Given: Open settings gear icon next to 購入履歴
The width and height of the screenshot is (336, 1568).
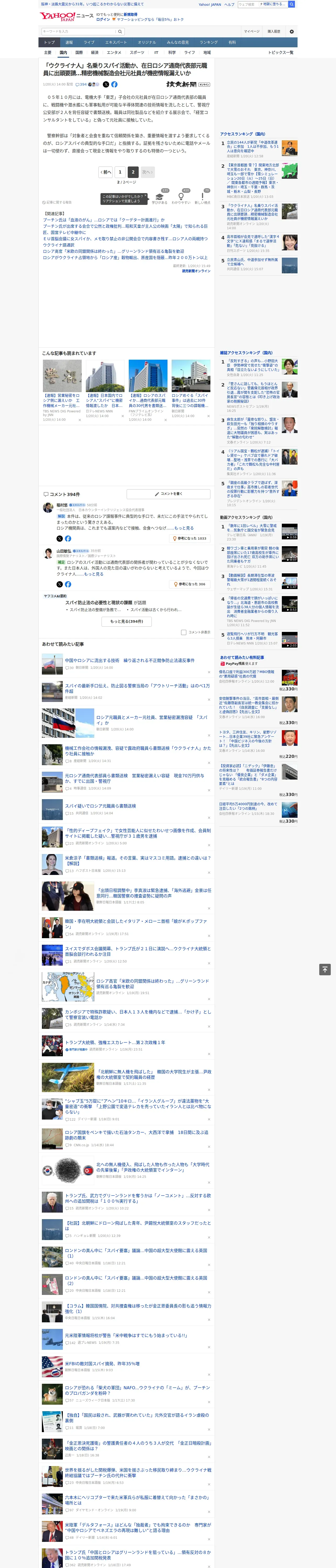Looking at the screenshot, I should tap(292, 32).
